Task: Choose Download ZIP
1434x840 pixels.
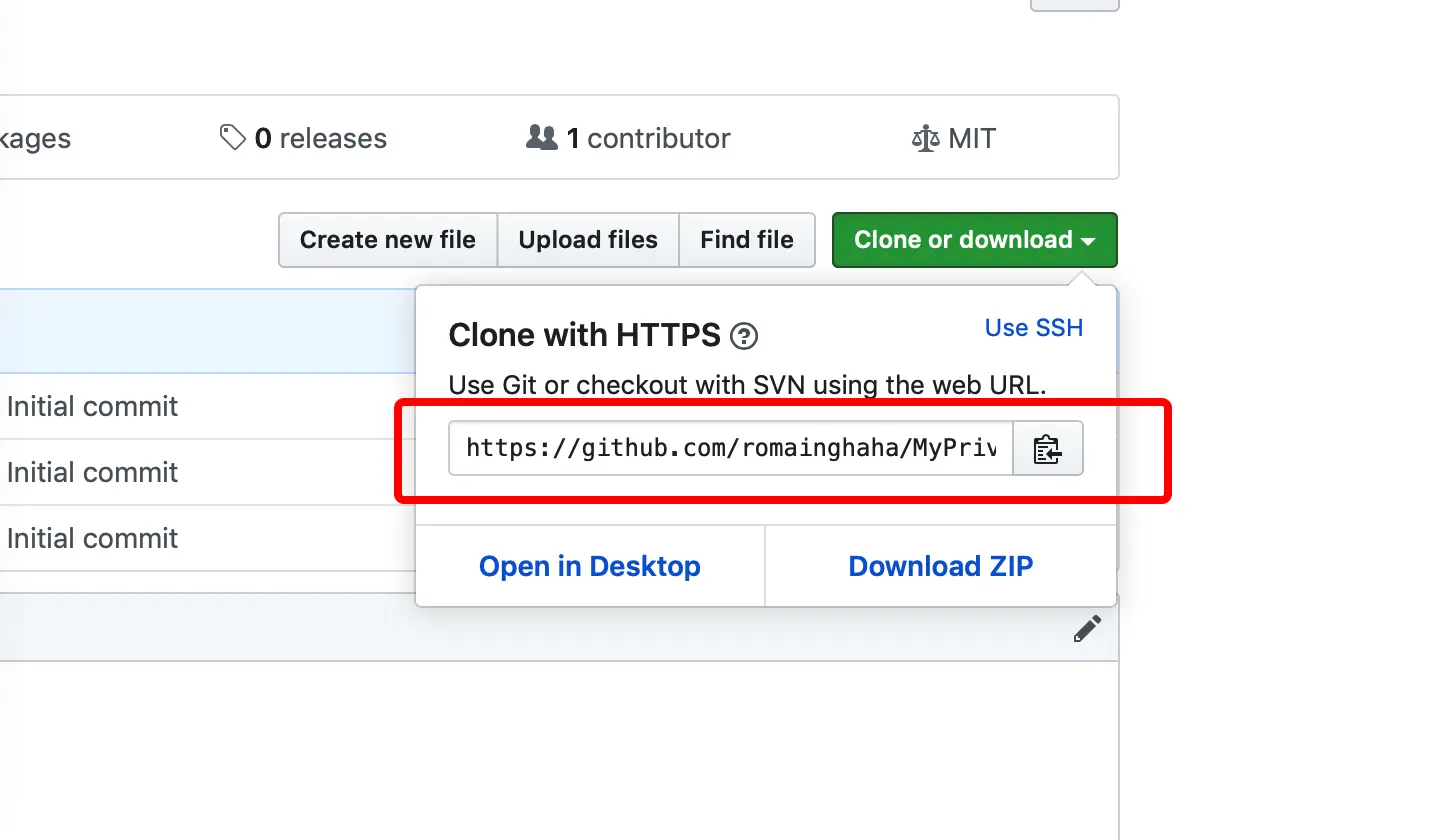Action: pyautogui.click(x=940, y=566)
